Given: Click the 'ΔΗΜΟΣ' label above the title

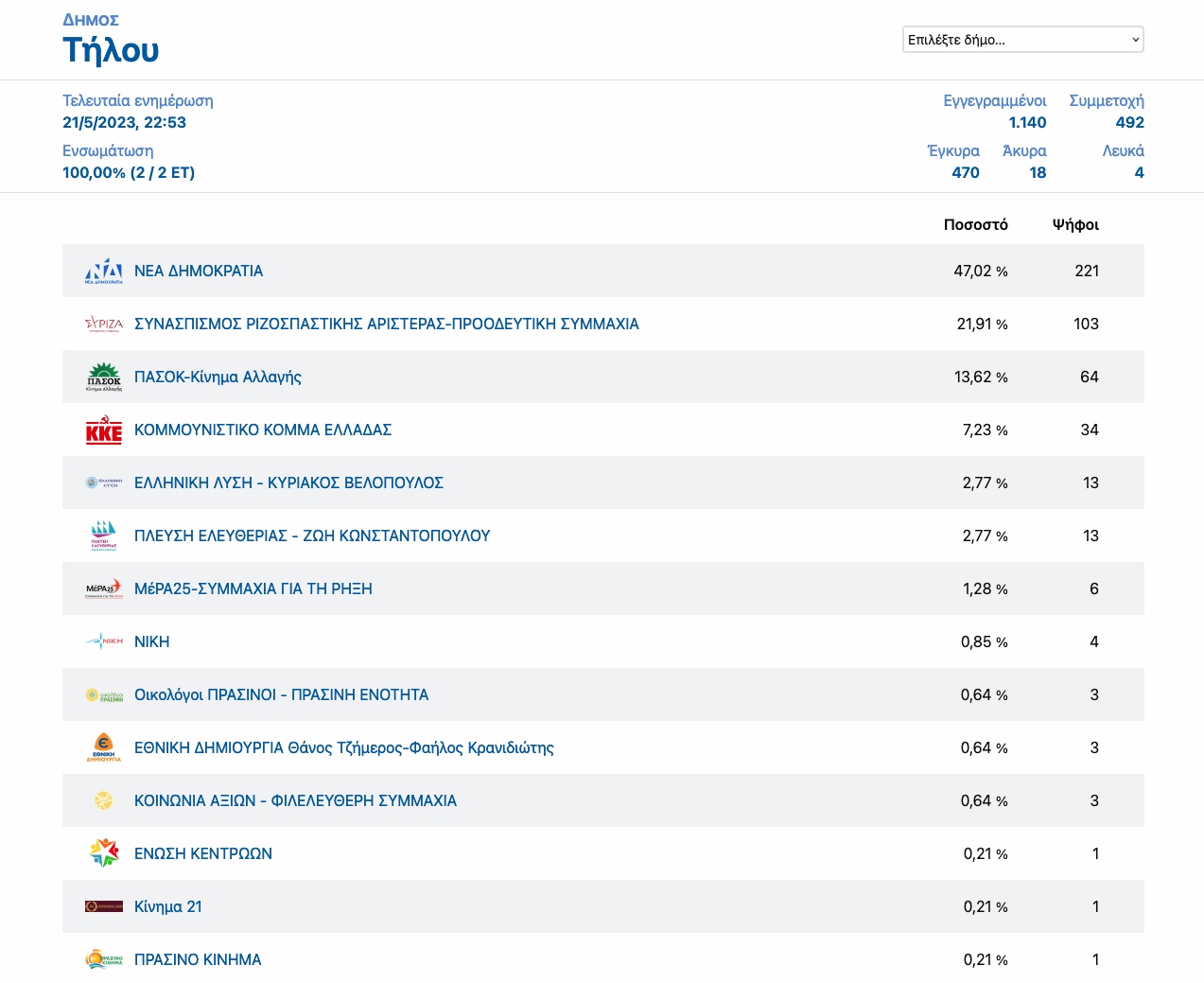Looking at the screenshot, I should coord(91,20).
